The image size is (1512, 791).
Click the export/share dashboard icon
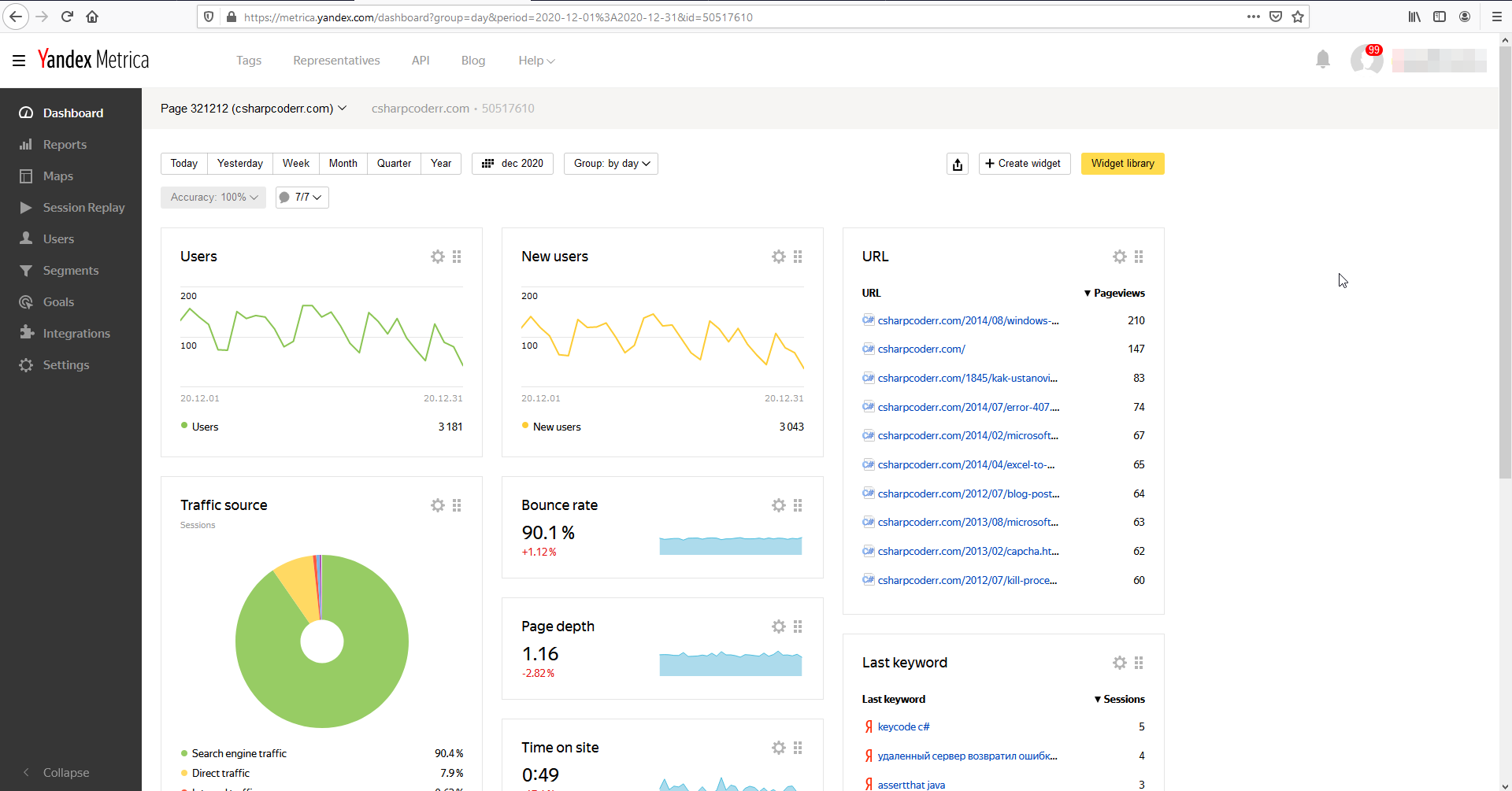pyautogui.click(x=958, y=164)
